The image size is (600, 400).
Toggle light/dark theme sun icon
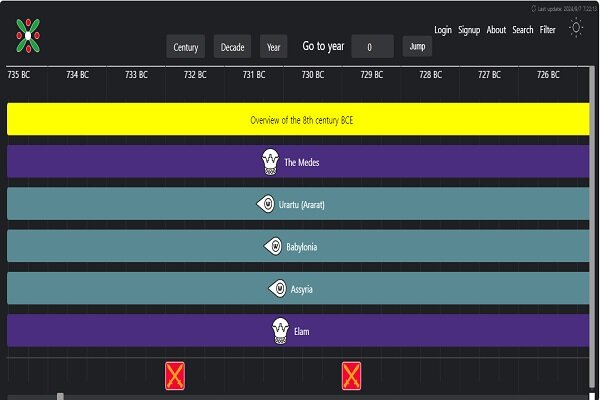[x=575, y=28]
